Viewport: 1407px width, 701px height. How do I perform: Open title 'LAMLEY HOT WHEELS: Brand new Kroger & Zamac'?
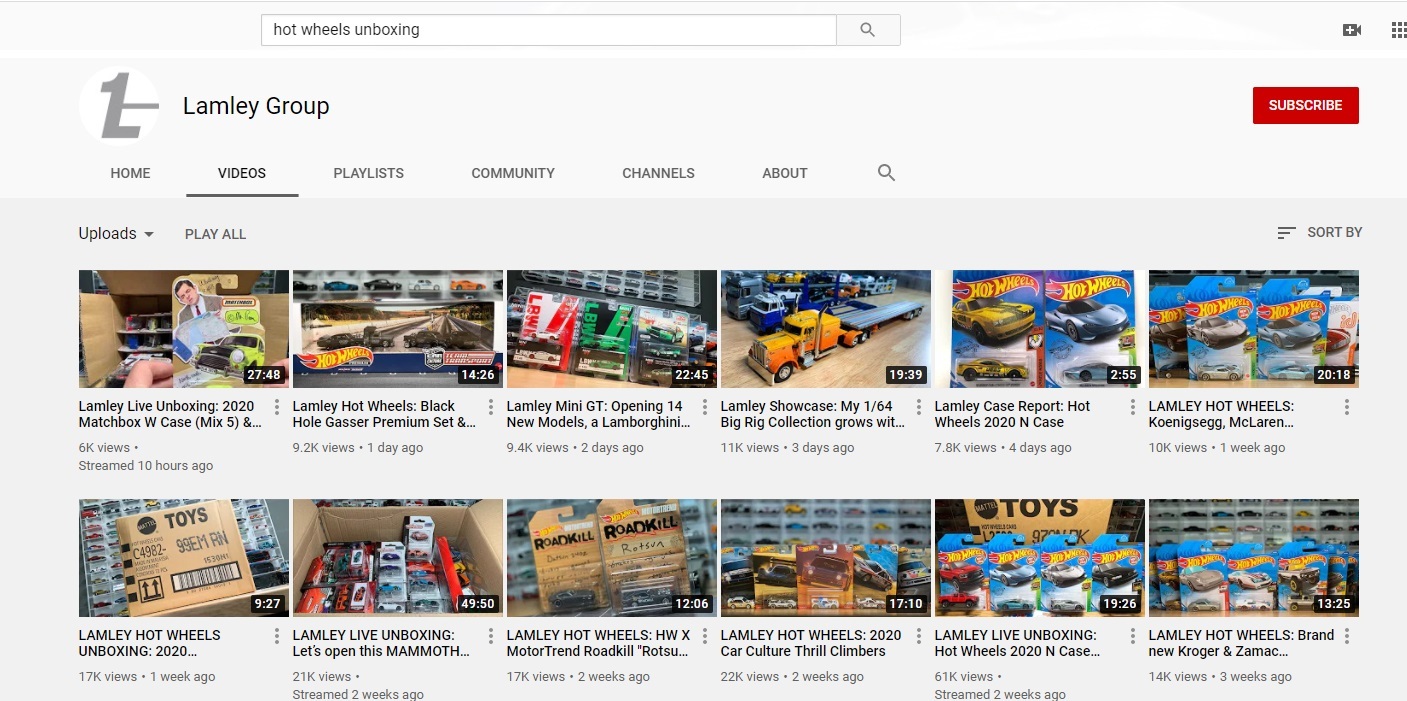(1241, 643)
